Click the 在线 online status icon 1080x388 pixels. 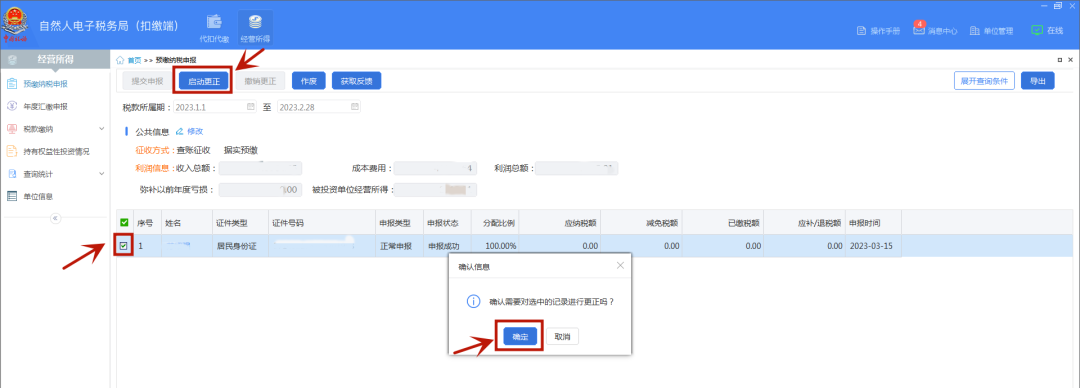[1037, 30]
